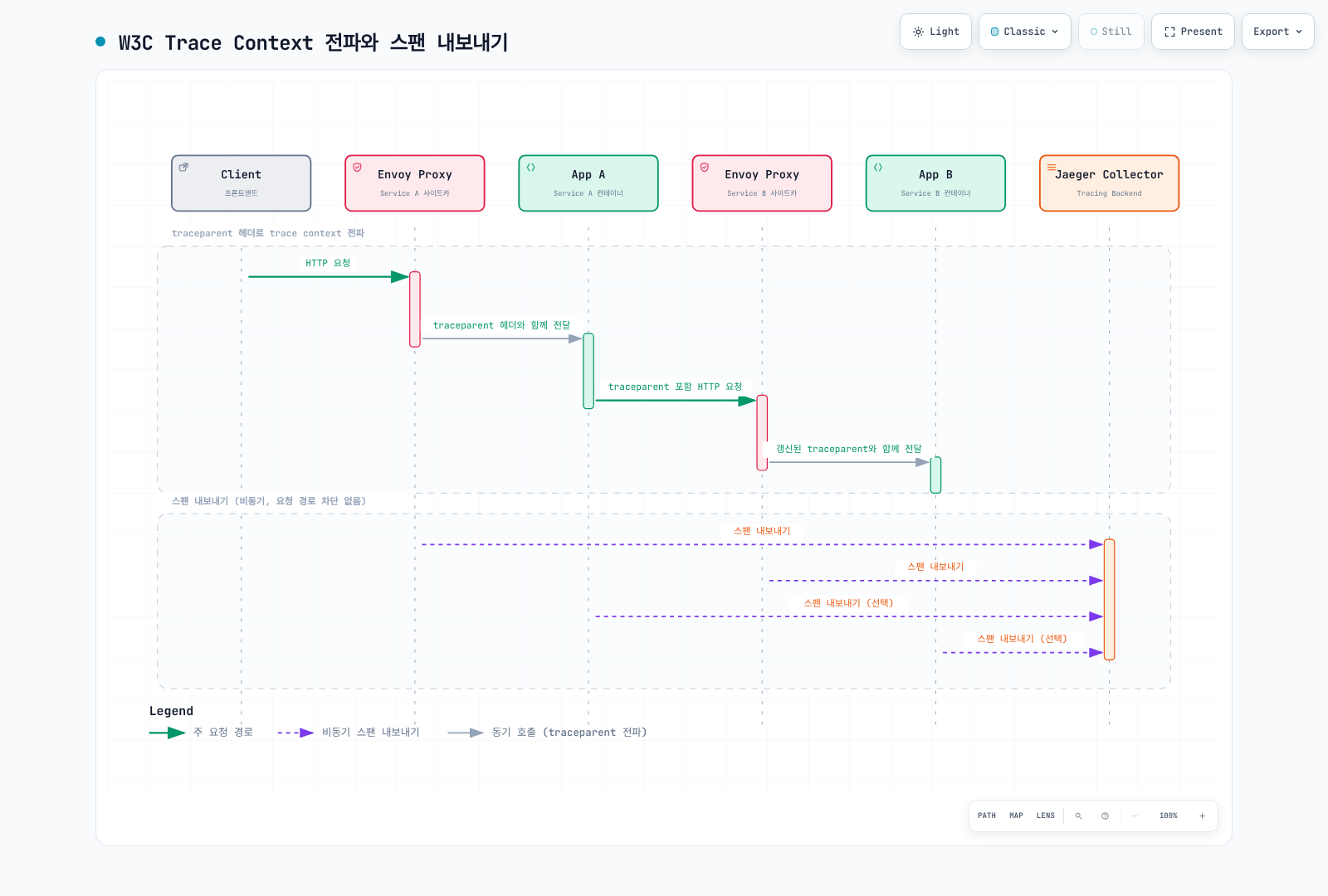
Task: Toggle the Still animation button
Action: tap(1111, 32)
